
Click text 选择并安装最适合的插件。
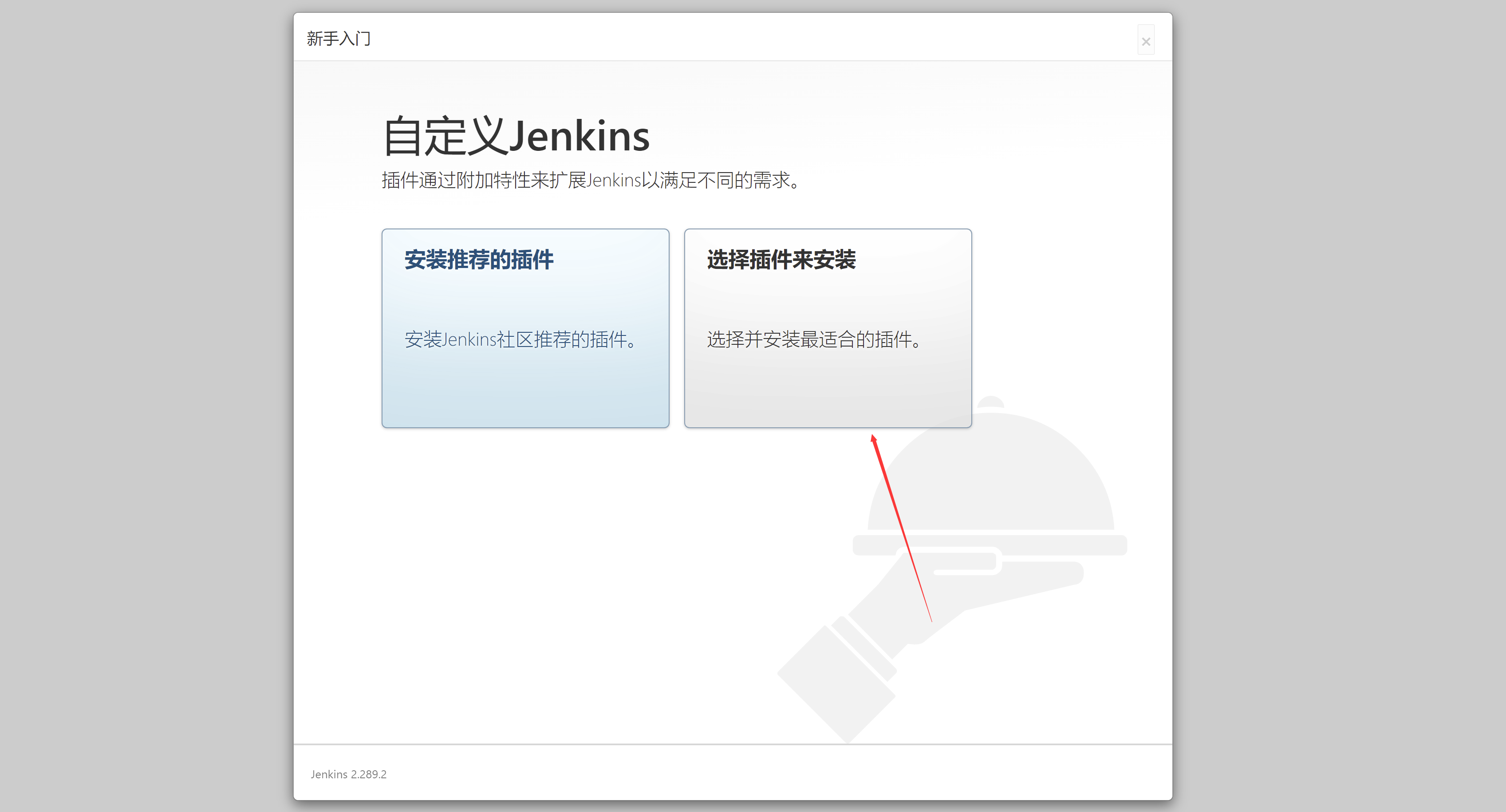click(814, 339)
